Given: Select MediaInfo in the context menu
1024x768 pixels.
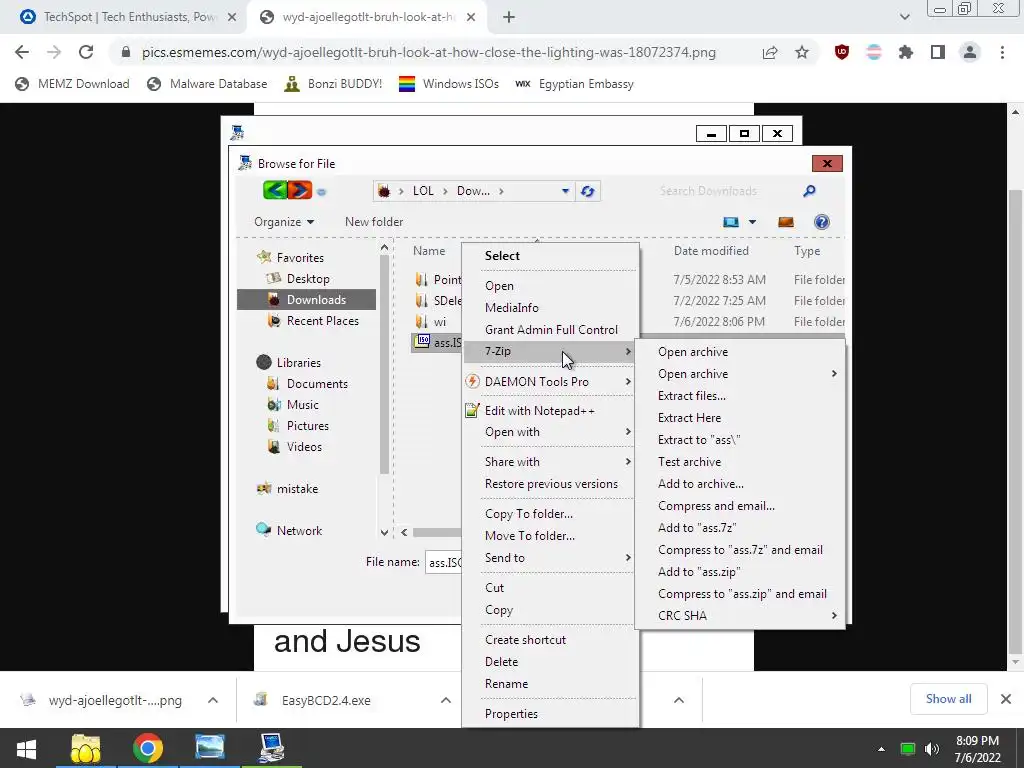Looking at the screenshot, I should click(512, 308).
